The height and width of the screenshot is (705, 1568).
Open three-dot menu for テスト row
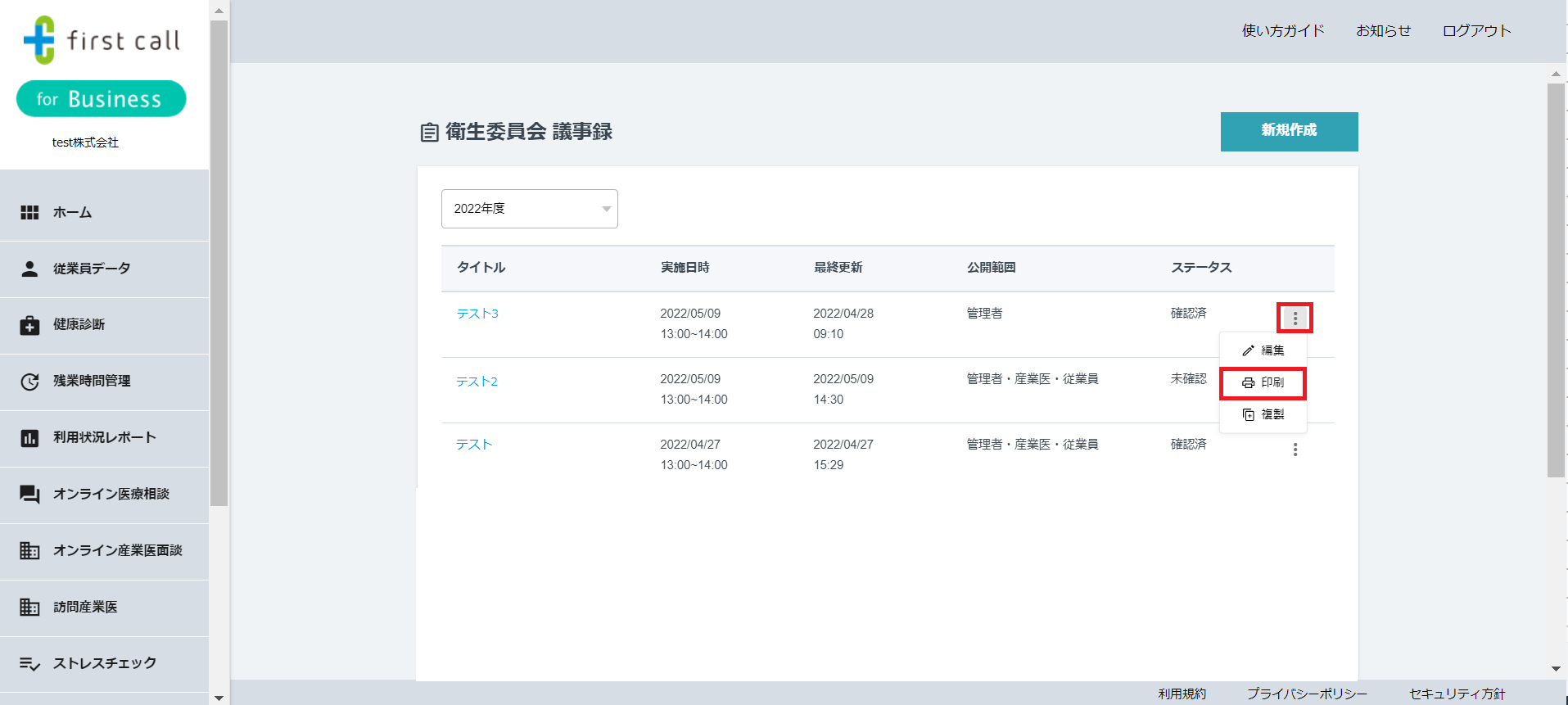click(1295, 450)
